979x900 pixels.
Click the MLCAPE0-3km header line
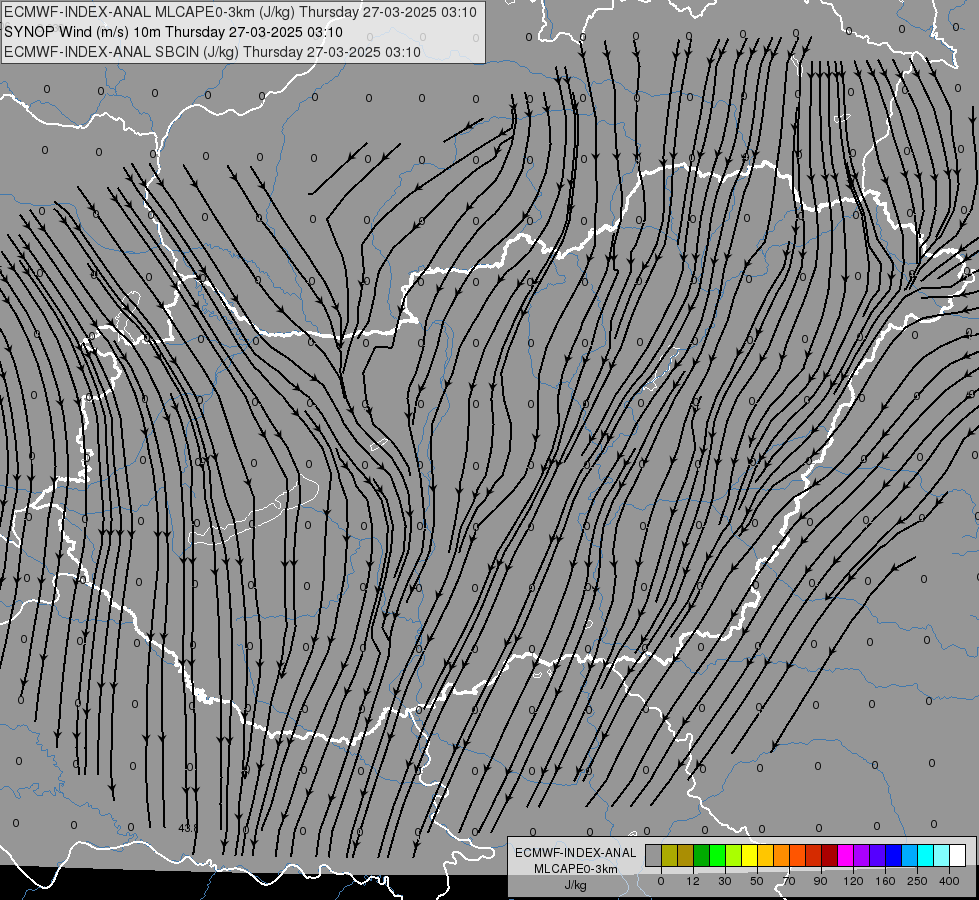[x=240, y=12]
